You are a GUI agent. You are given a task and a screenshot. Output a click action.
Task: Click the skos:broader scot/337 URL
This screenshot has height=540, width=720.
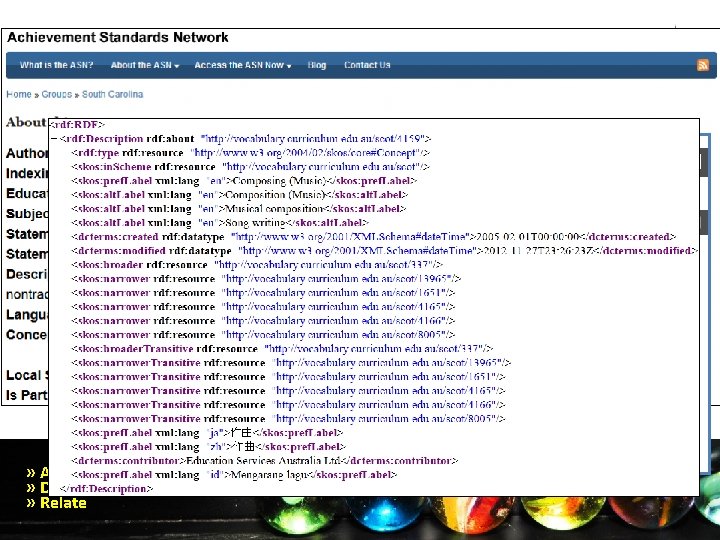[x=324, y=265]
